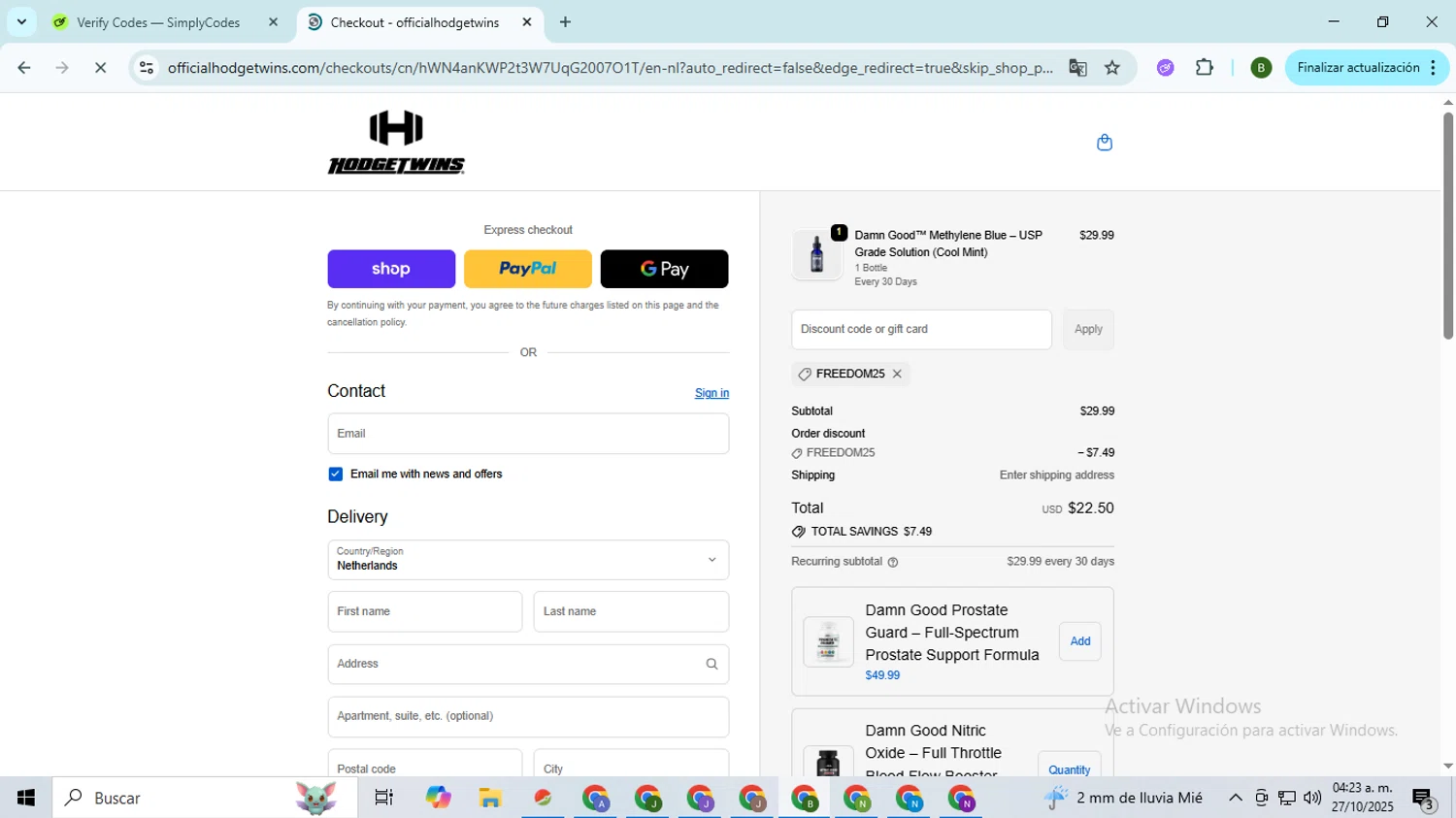Screen dimensions: 1456x818
Task: Open the volume control in system tray
Action: tap(1312, 798)
